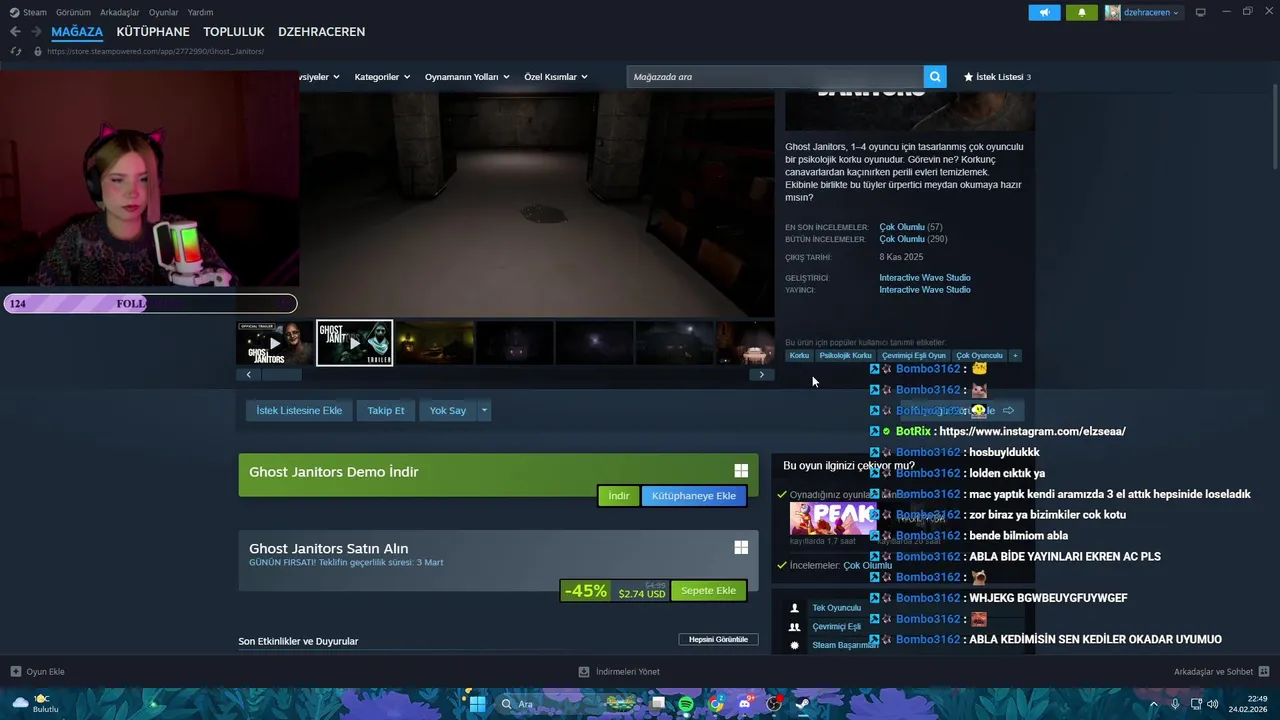Click the green İndir button

coord(619,496)
